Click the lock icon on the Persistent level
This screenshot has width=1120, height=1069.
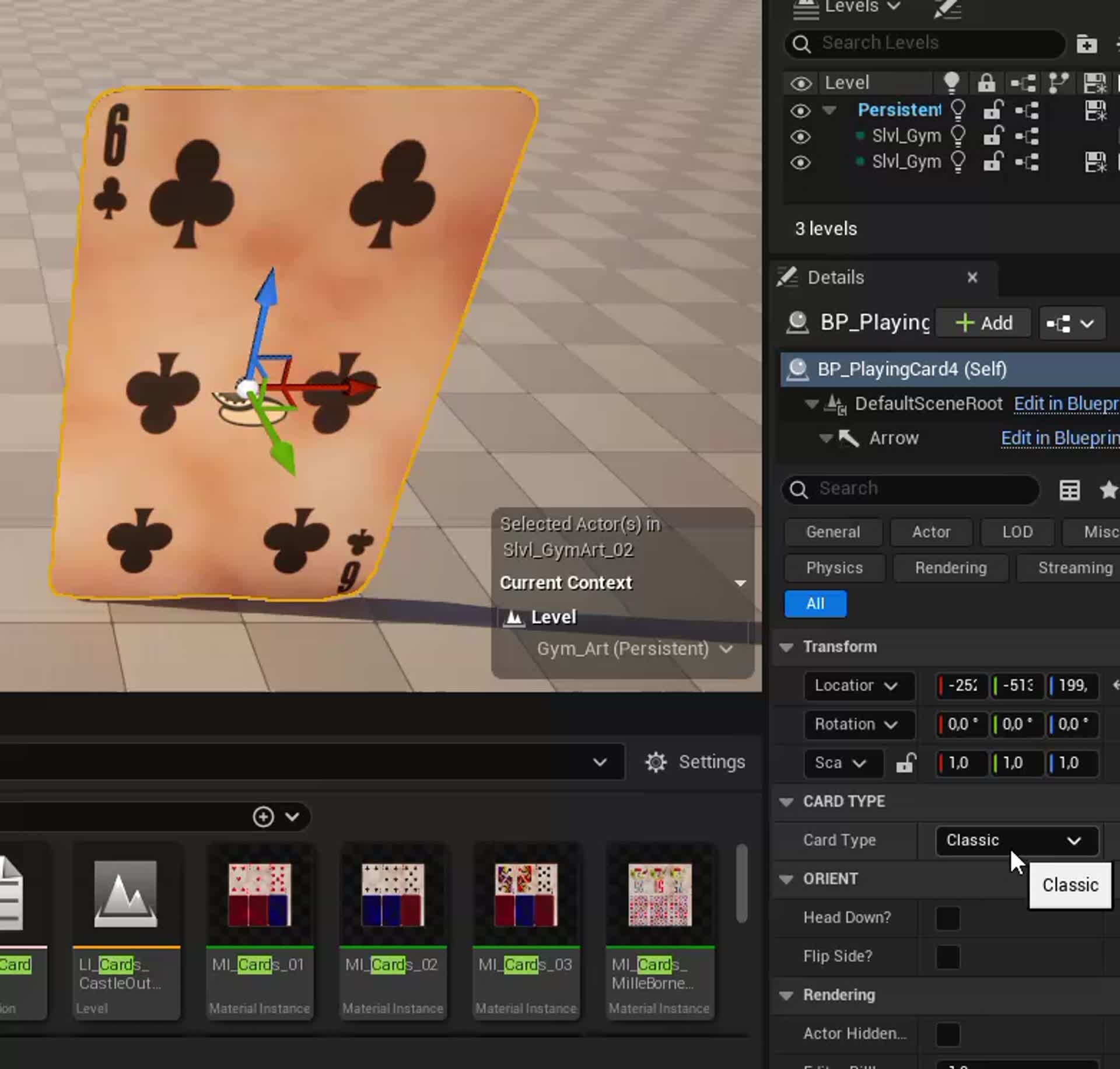tap(993, 110)
